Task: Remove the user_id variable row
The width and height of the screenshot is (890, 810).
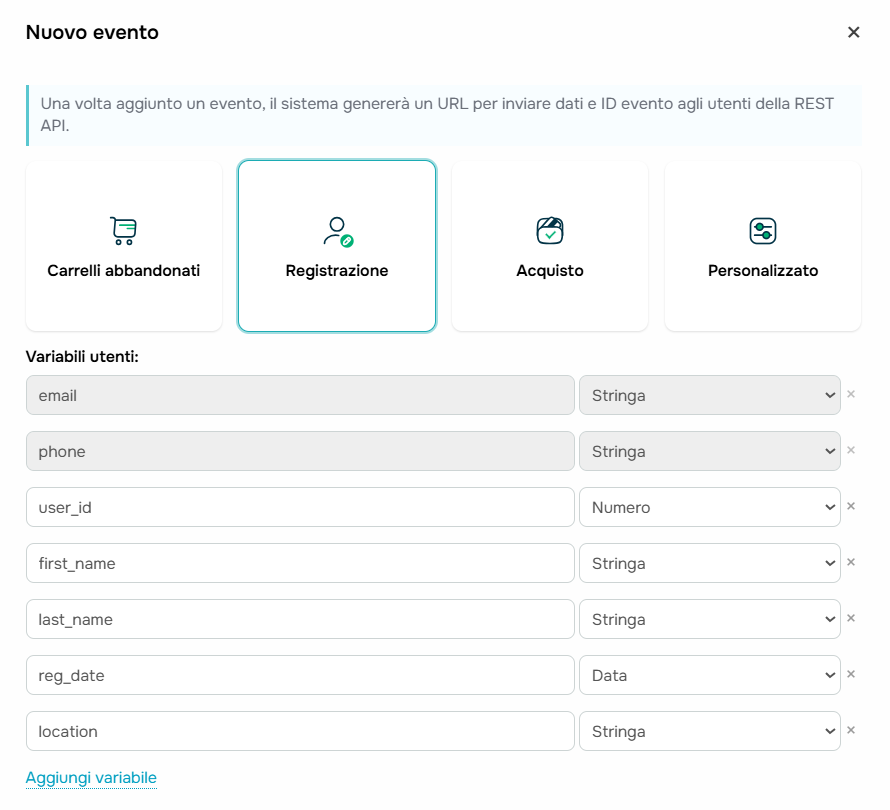Action: point(851,506)
